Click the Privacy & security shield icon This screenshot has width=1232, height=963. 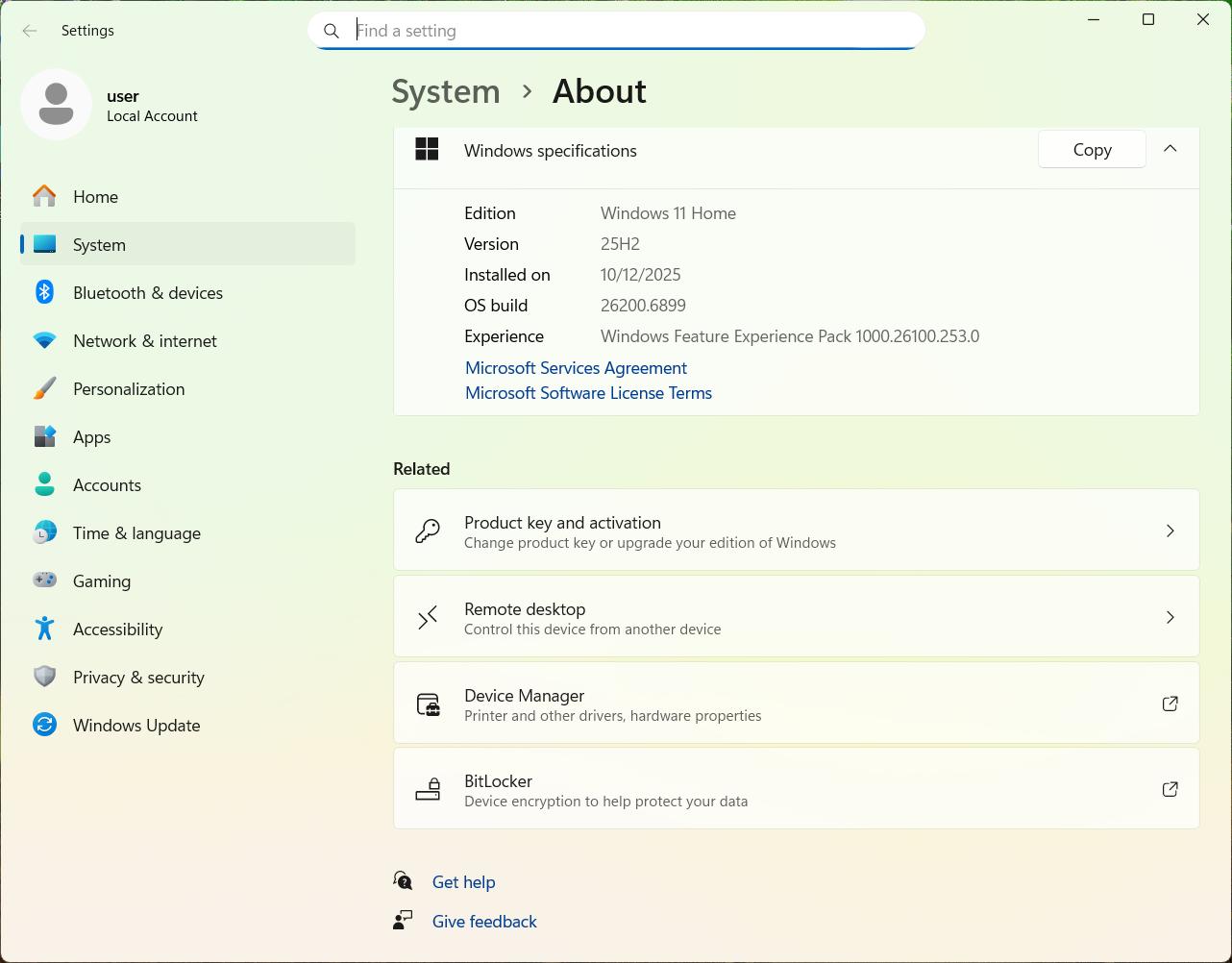tap(44, 677)
